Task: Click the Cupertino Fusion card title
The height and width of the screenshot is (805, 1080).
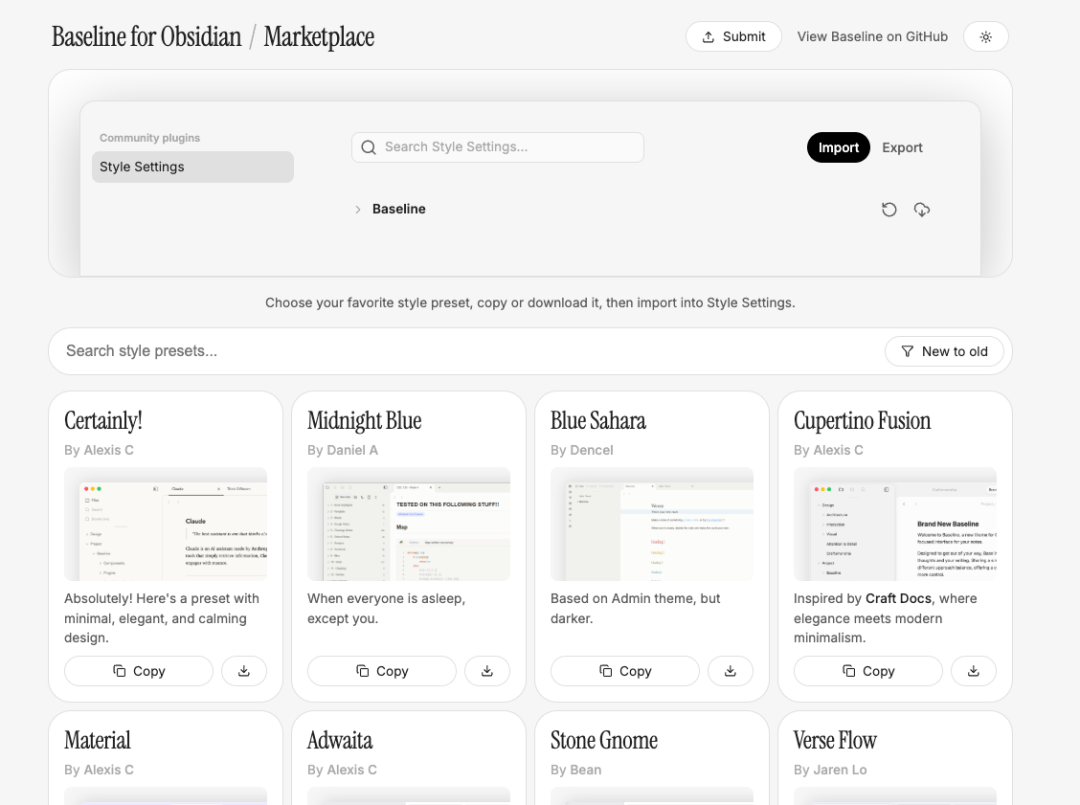Action: 862,421
